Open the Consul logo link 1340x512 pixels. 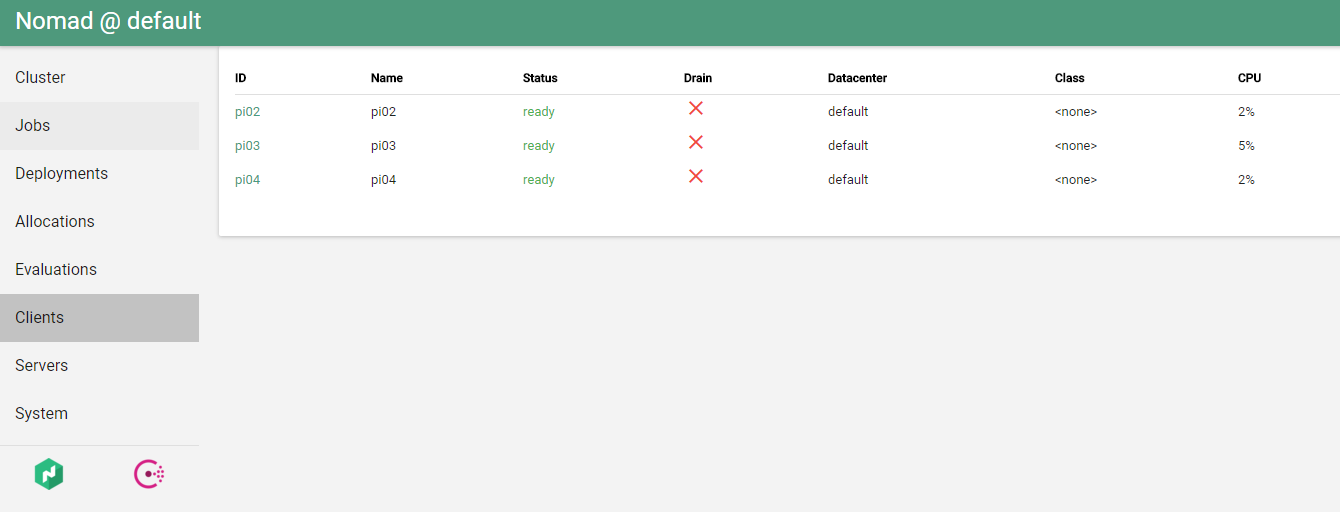pyautogui.click(x=149, y=474)
